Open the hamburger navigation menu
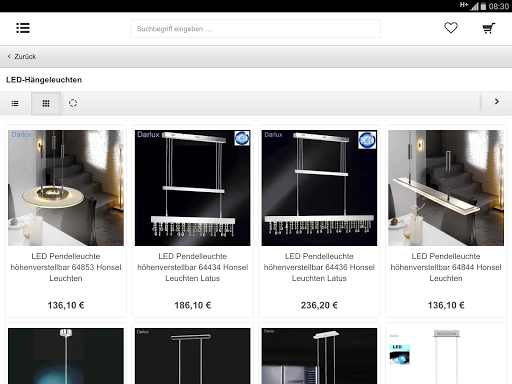 pos(23,28)
